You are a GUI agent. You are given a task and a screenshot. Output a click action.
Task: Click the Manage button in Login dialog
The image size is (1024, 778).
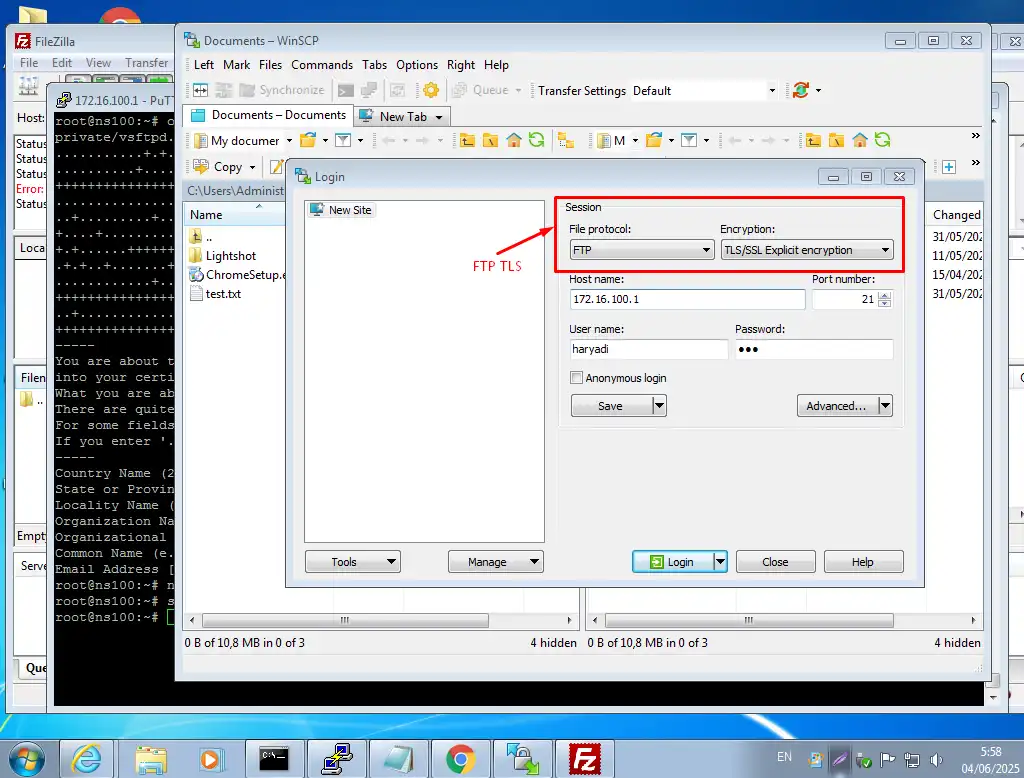[x=487, y=562]
